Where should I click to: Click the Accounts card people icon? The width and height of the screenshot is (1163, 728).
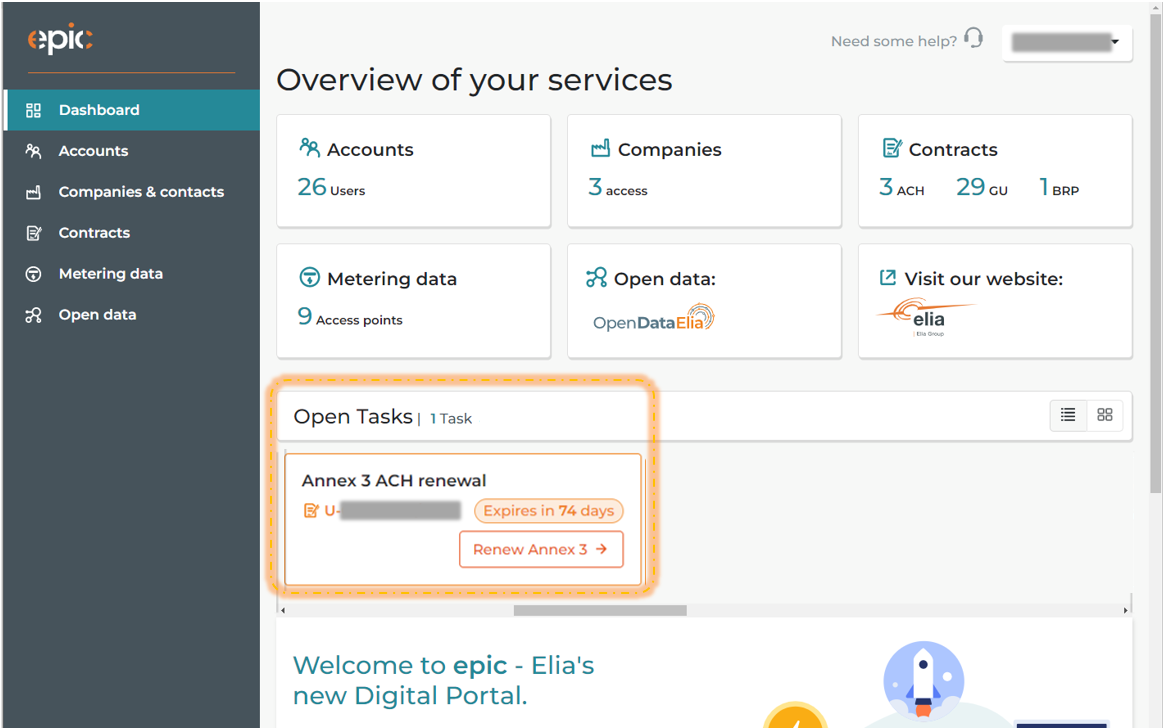(309, 148)
